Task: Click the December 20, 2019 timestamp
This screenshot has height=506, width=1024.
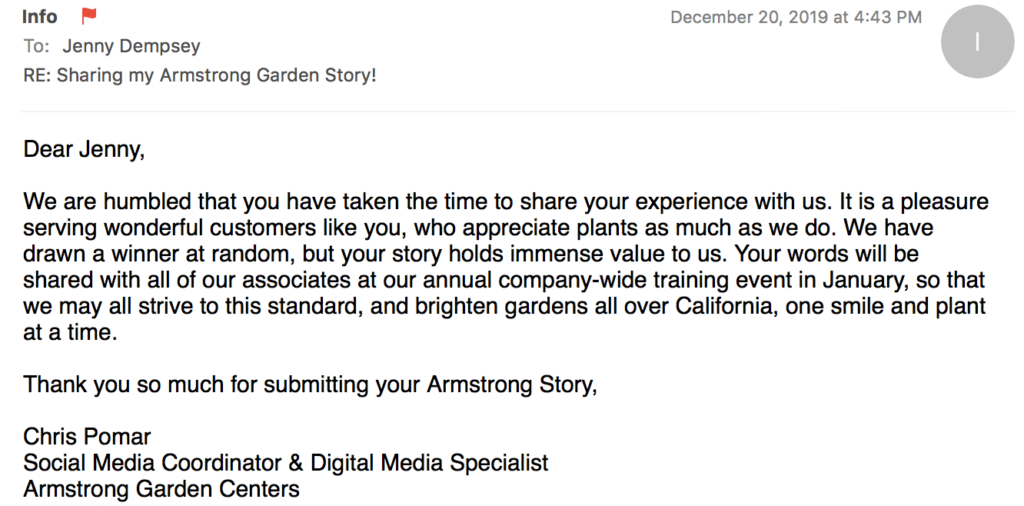Action: [796, 17]
